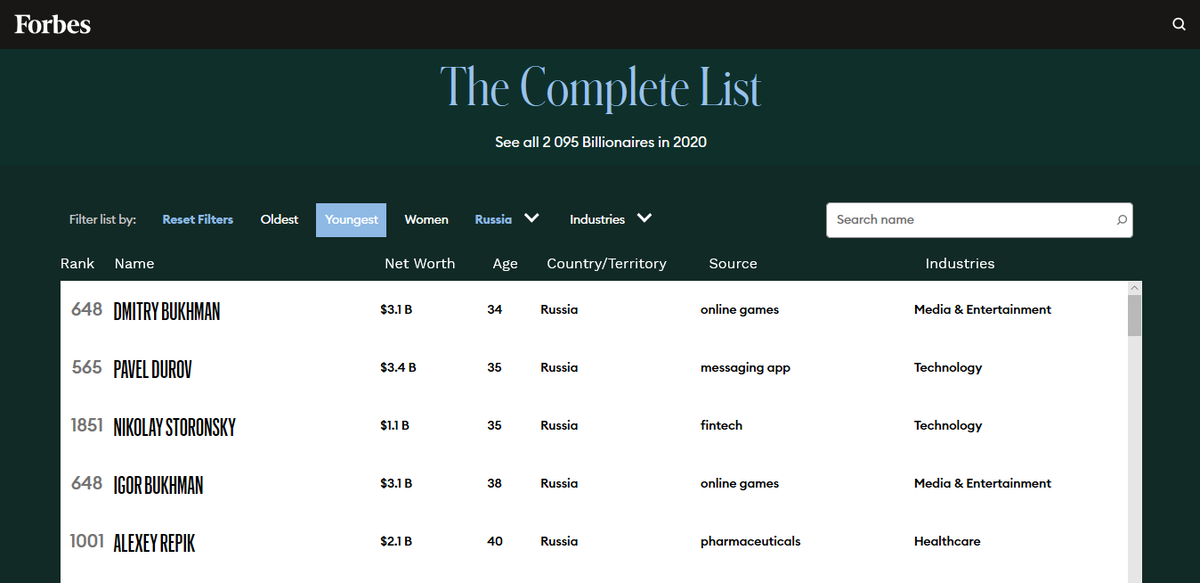Open the search magnifier icon in header
Screen dimensions: 1200x583
1179,25
